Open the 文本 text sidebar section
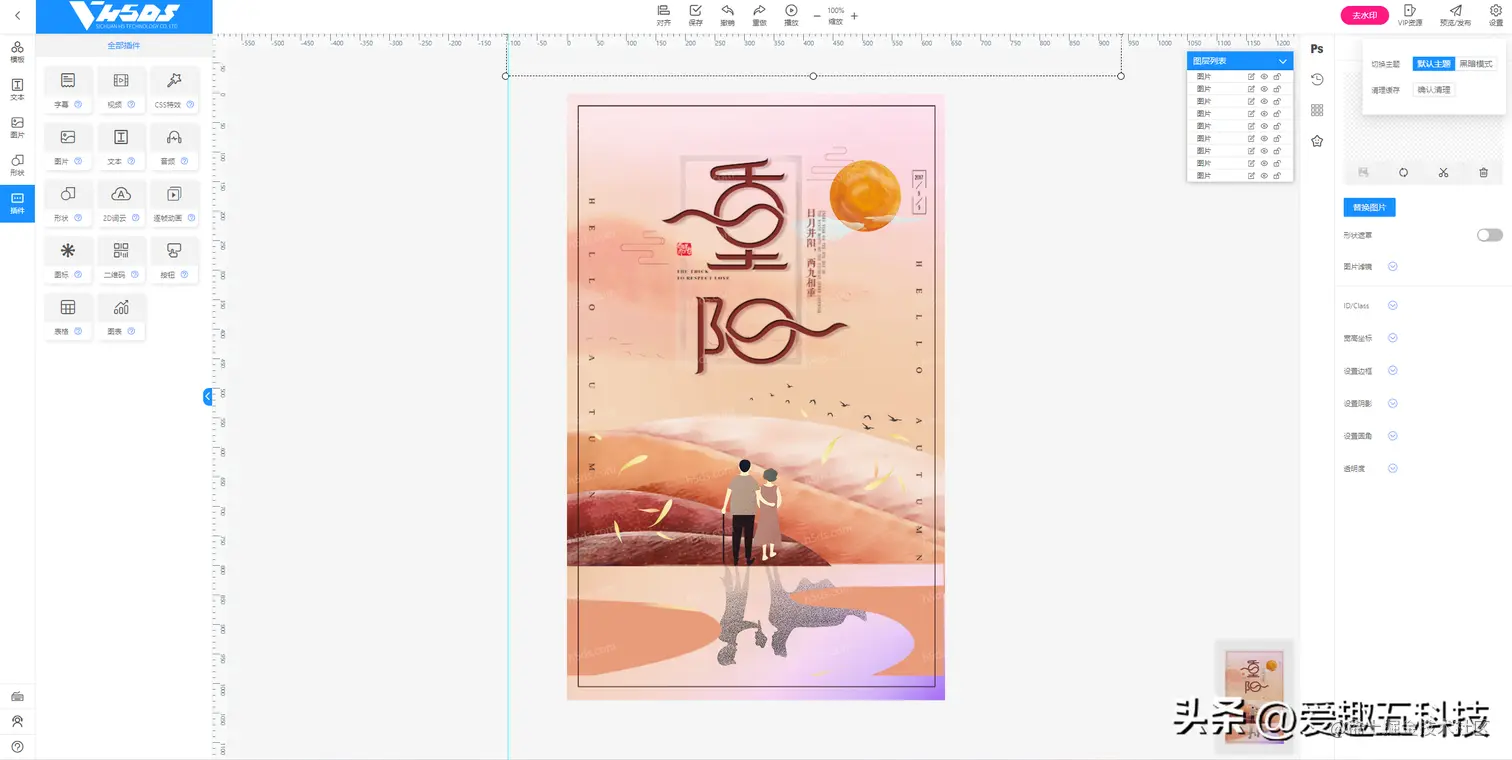 click(x=17, y=90)
